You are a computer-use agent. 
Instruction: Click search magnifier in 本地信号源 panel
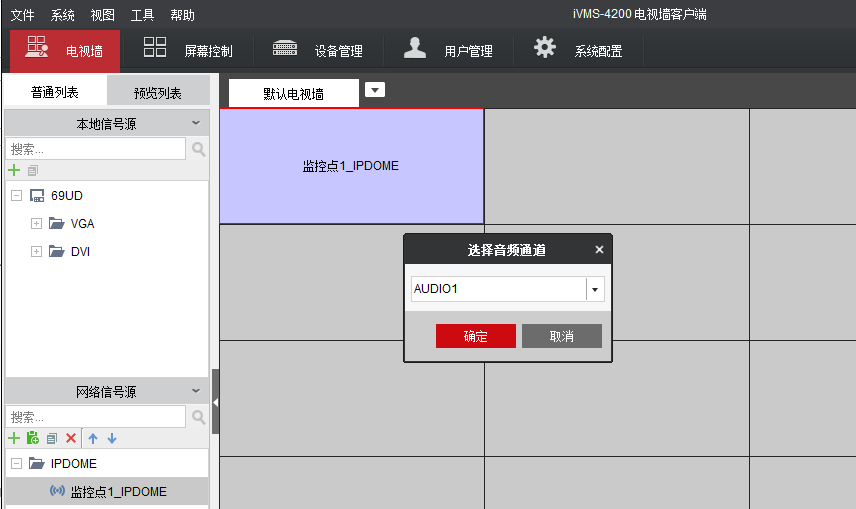[198, 149]
